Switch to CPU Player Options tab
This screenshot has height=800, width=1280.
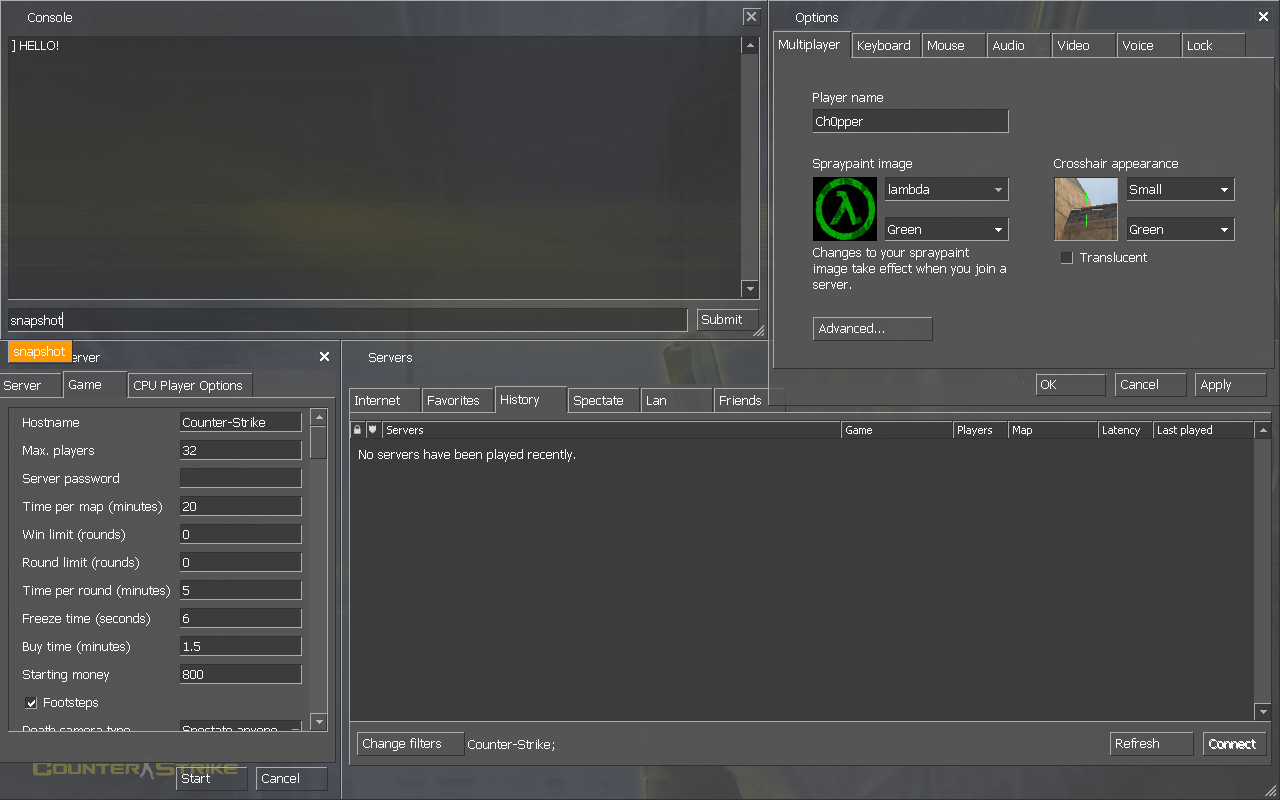[189, 385]
